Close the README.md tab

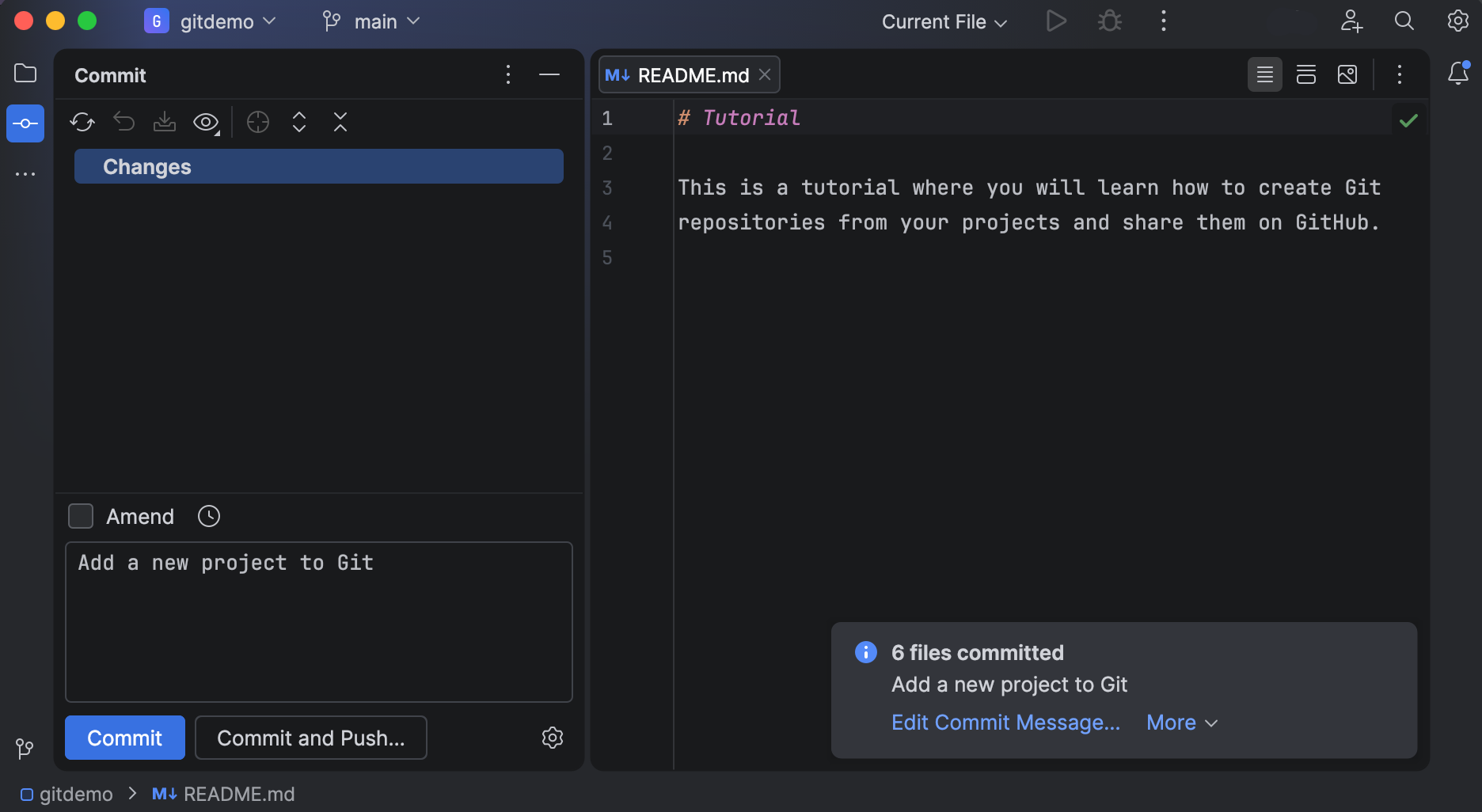click(765, 74)
